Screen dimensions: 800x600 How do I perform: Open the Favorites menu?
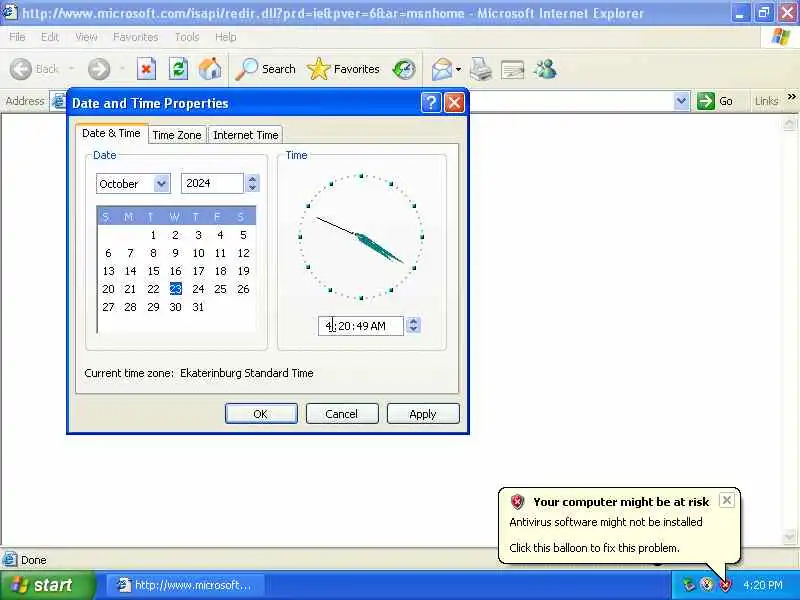click(135, 37)
